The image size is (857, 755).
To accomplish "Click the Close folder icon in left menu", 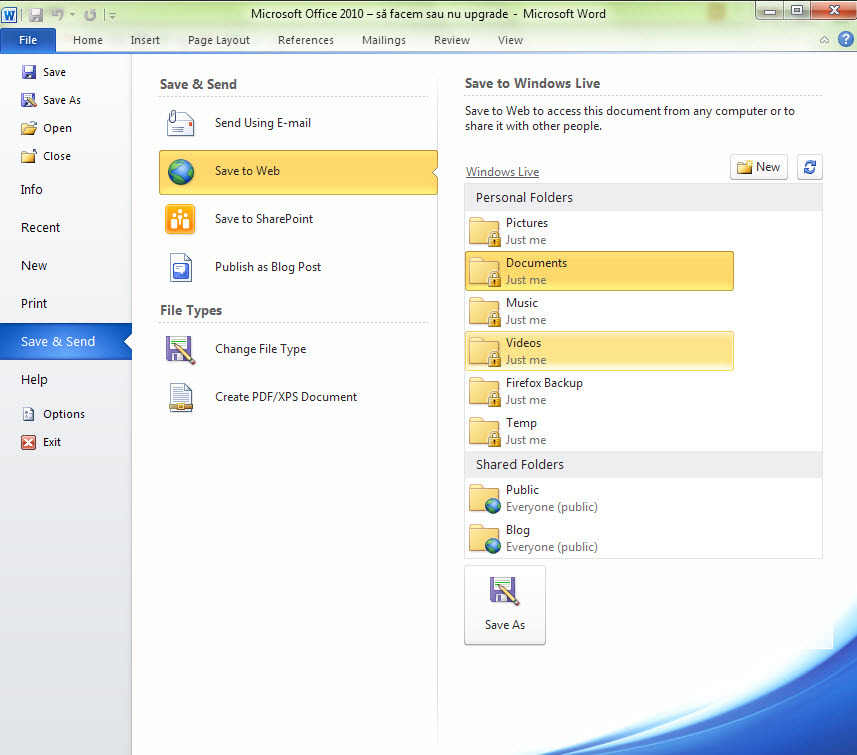I will 28,156.
